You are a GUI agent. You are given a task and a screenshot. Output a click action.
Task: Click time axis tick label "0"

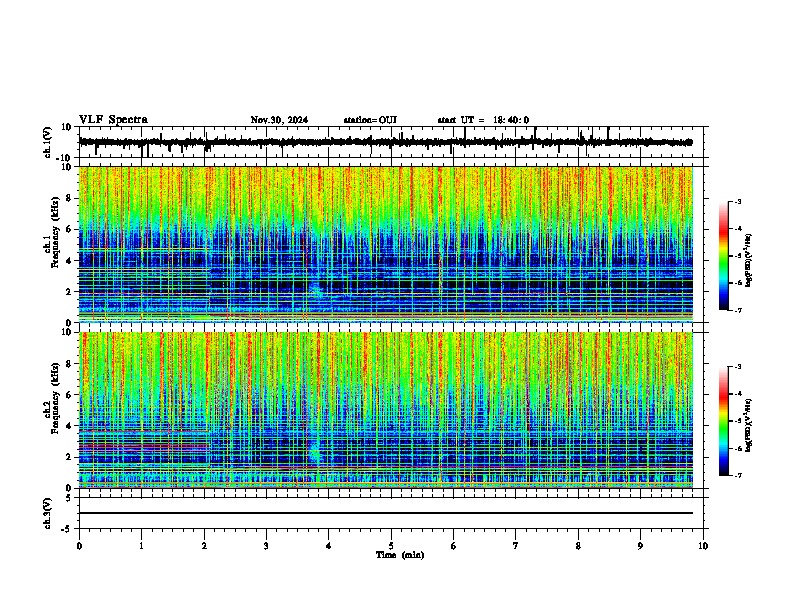(79, 546)
